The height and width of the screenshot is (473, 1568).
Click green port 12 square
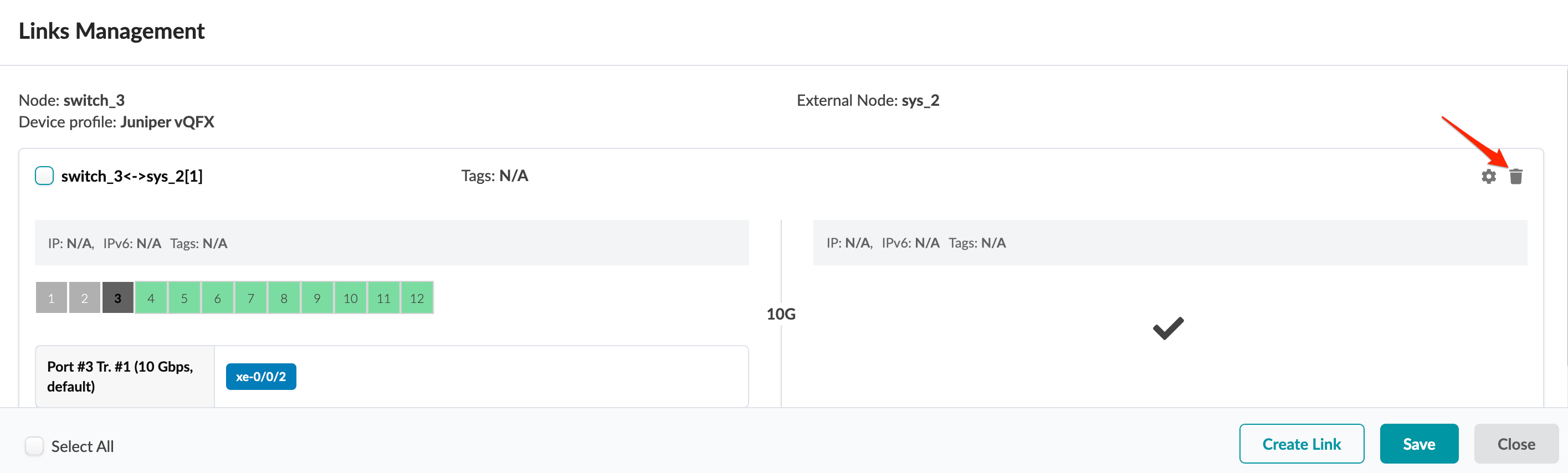click(417, 297)
